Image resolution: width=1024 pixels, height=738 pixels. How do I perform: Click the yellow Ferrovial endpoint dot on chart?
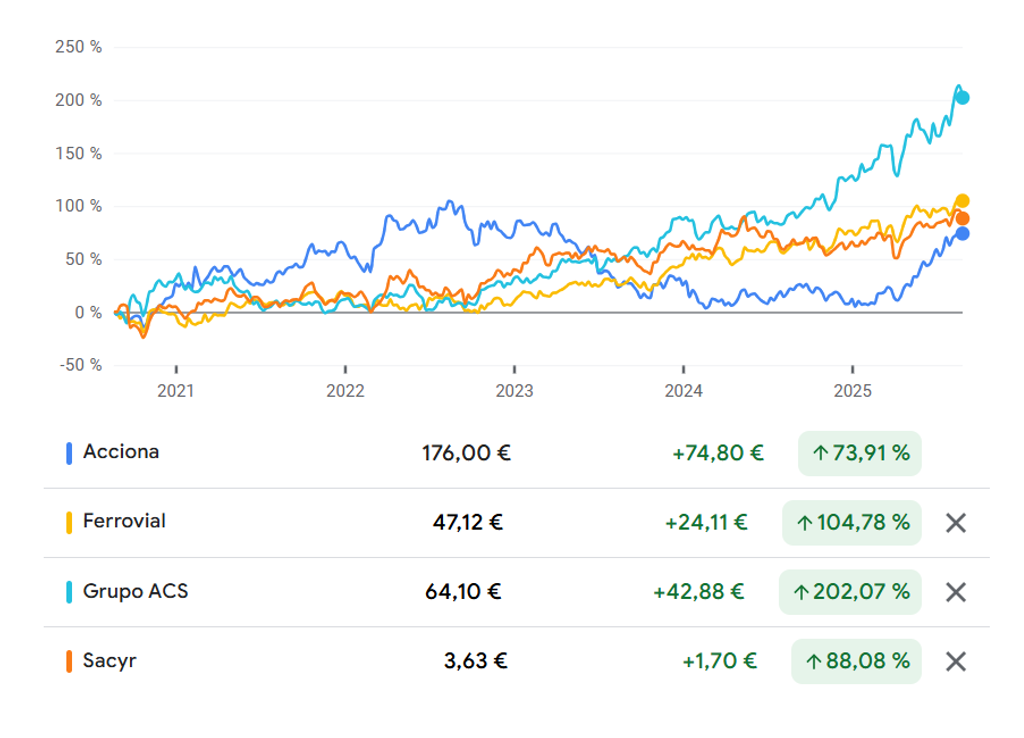[962, 201]
